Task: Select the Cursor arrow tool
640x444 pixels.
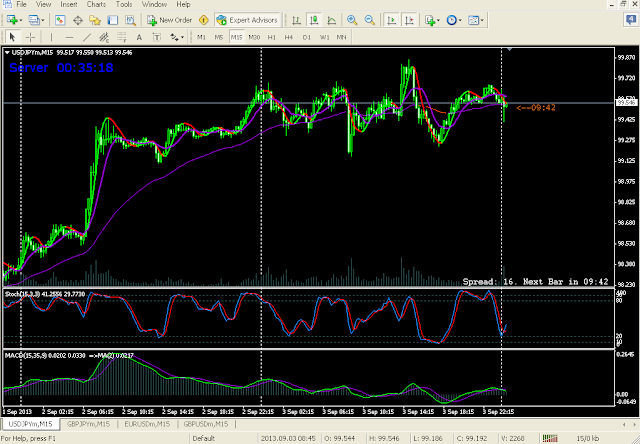Action: point(12,37)
